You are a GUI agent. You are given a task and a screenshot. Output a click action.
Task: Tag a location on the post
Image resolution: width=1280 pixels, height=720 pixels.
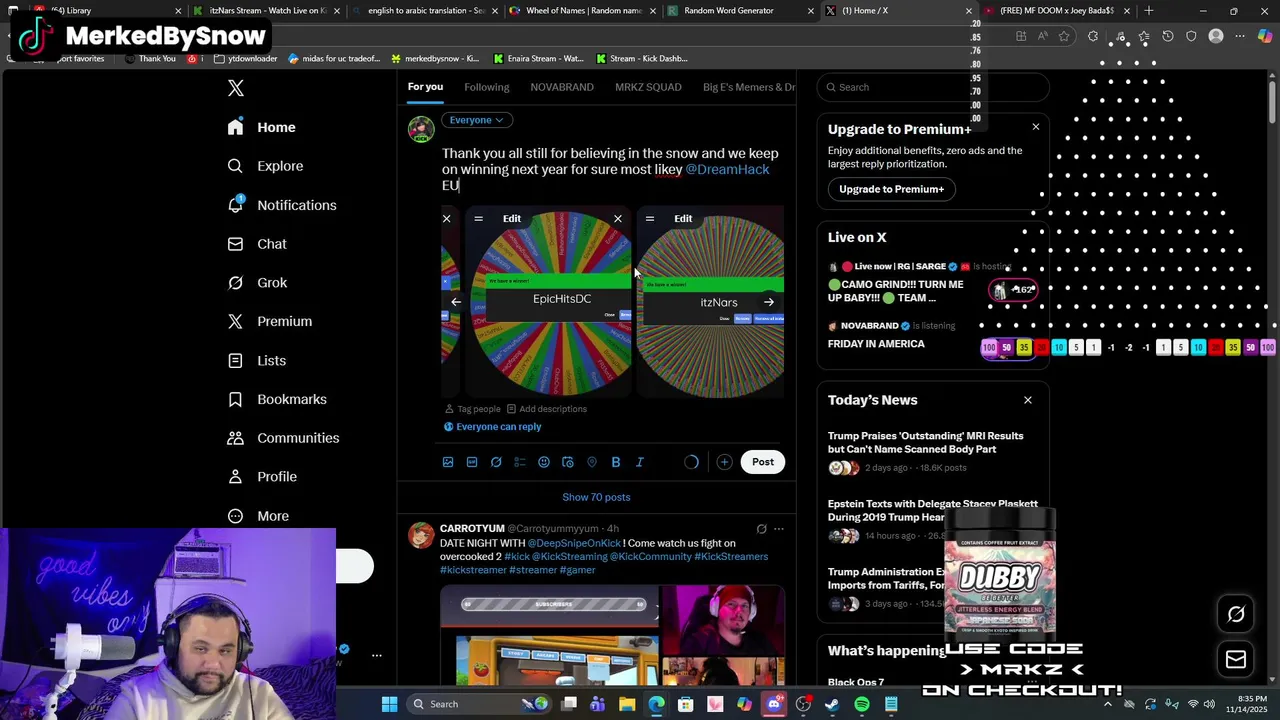592,462
